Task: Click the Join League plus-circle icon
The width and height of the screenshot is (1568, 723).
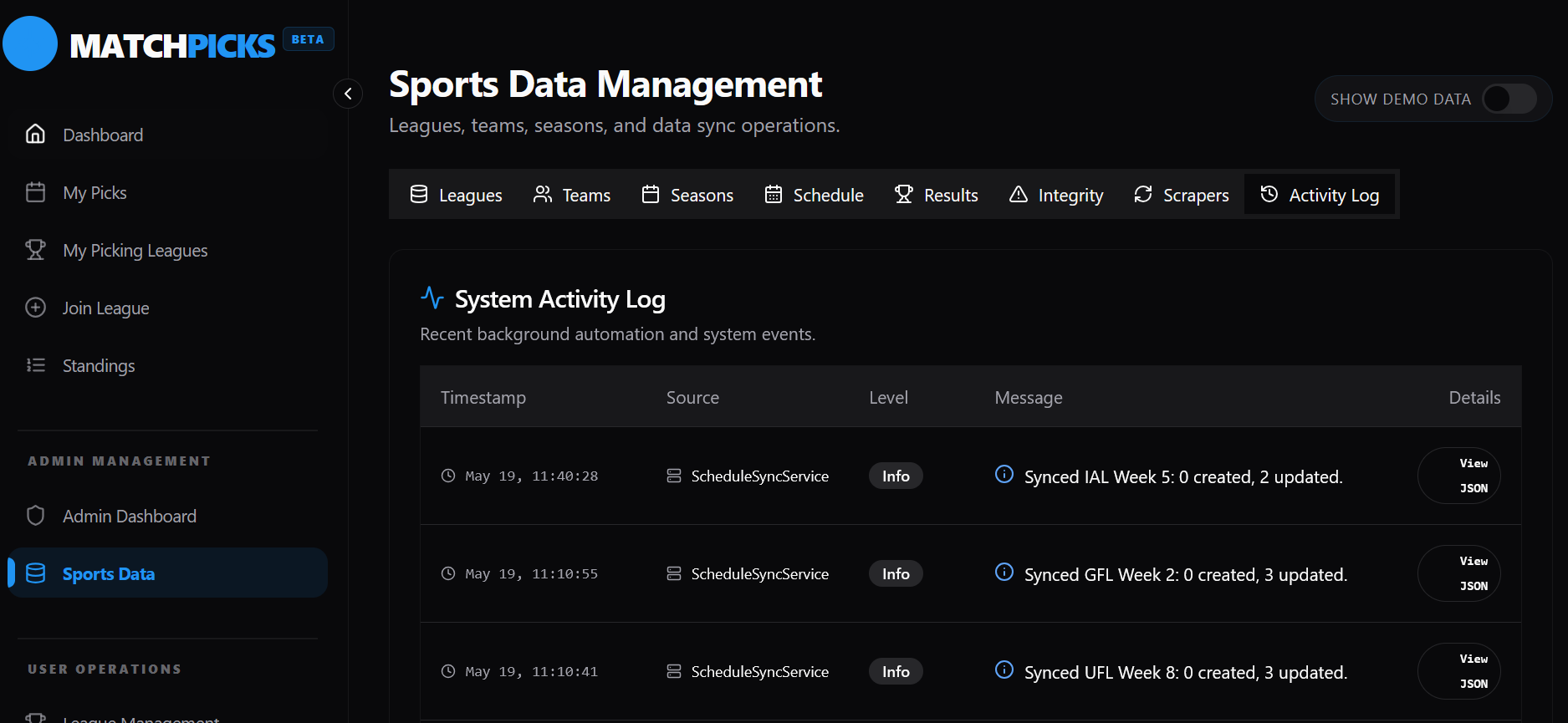Action: [35, 308]
